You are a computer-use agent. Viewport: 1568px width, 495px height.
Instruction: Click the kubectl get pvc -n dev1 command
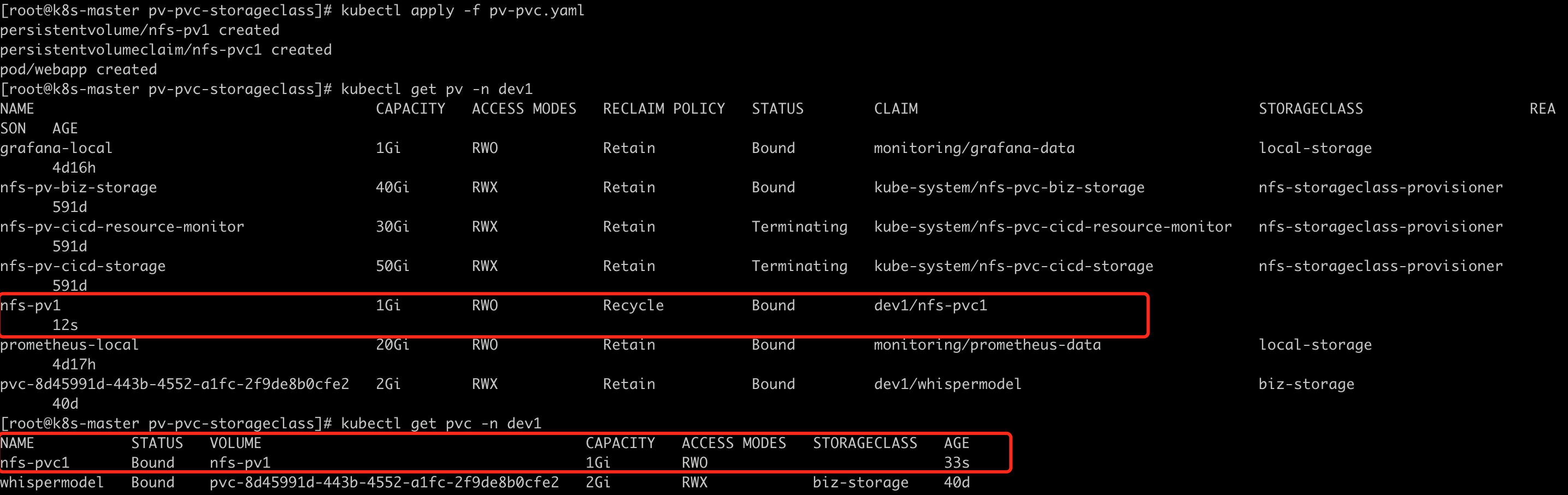click(x=441, y=423)
